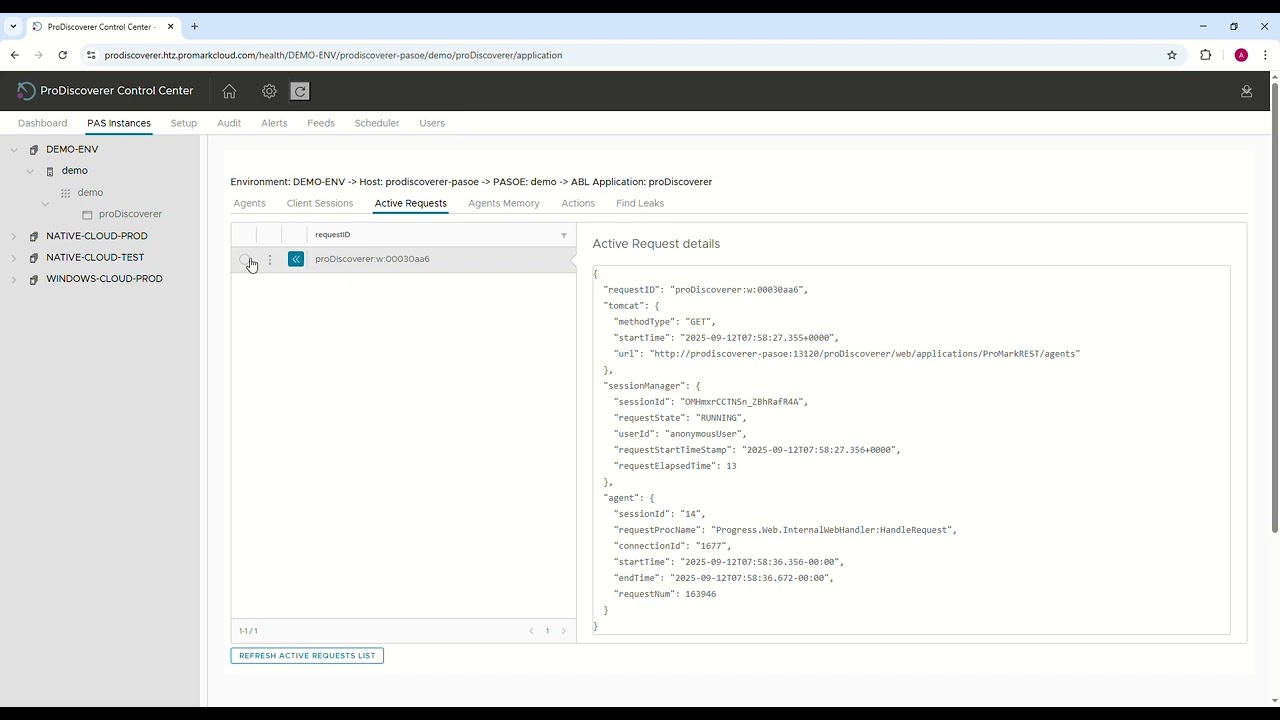The width and height of the screenshot is (1280, 720).
Task: Select proDiscoverer application in tree
Action: (130, 214)
